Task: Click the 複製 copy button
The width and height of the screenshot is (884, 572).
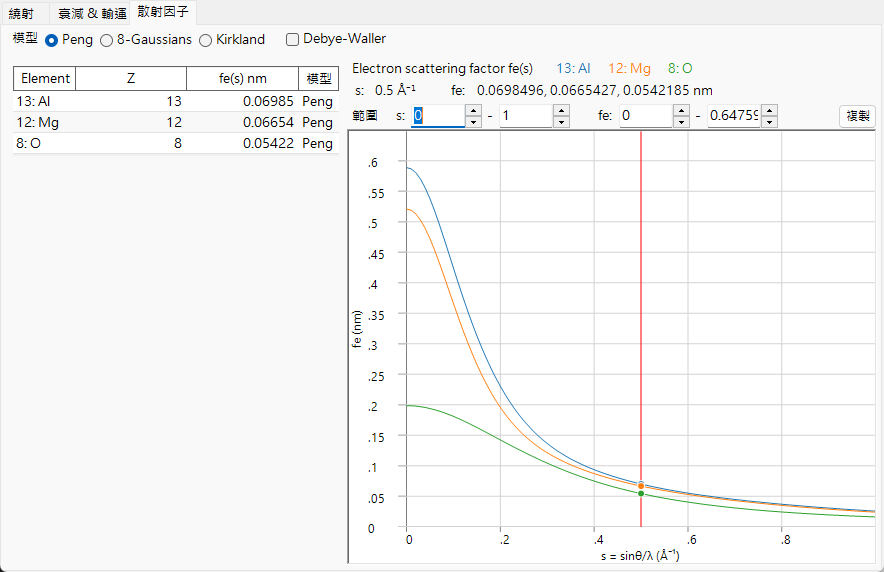Action: tap(858, 116)
